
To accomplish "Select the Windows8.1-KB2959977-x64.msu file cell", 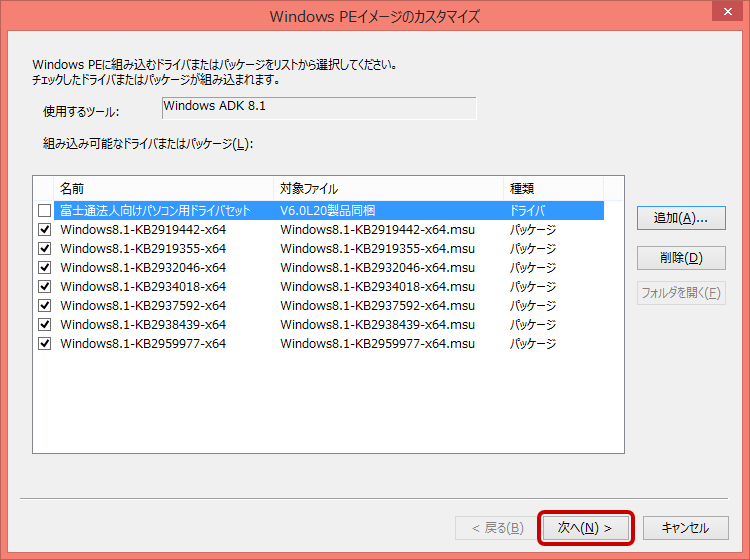I will coord(377,343).
